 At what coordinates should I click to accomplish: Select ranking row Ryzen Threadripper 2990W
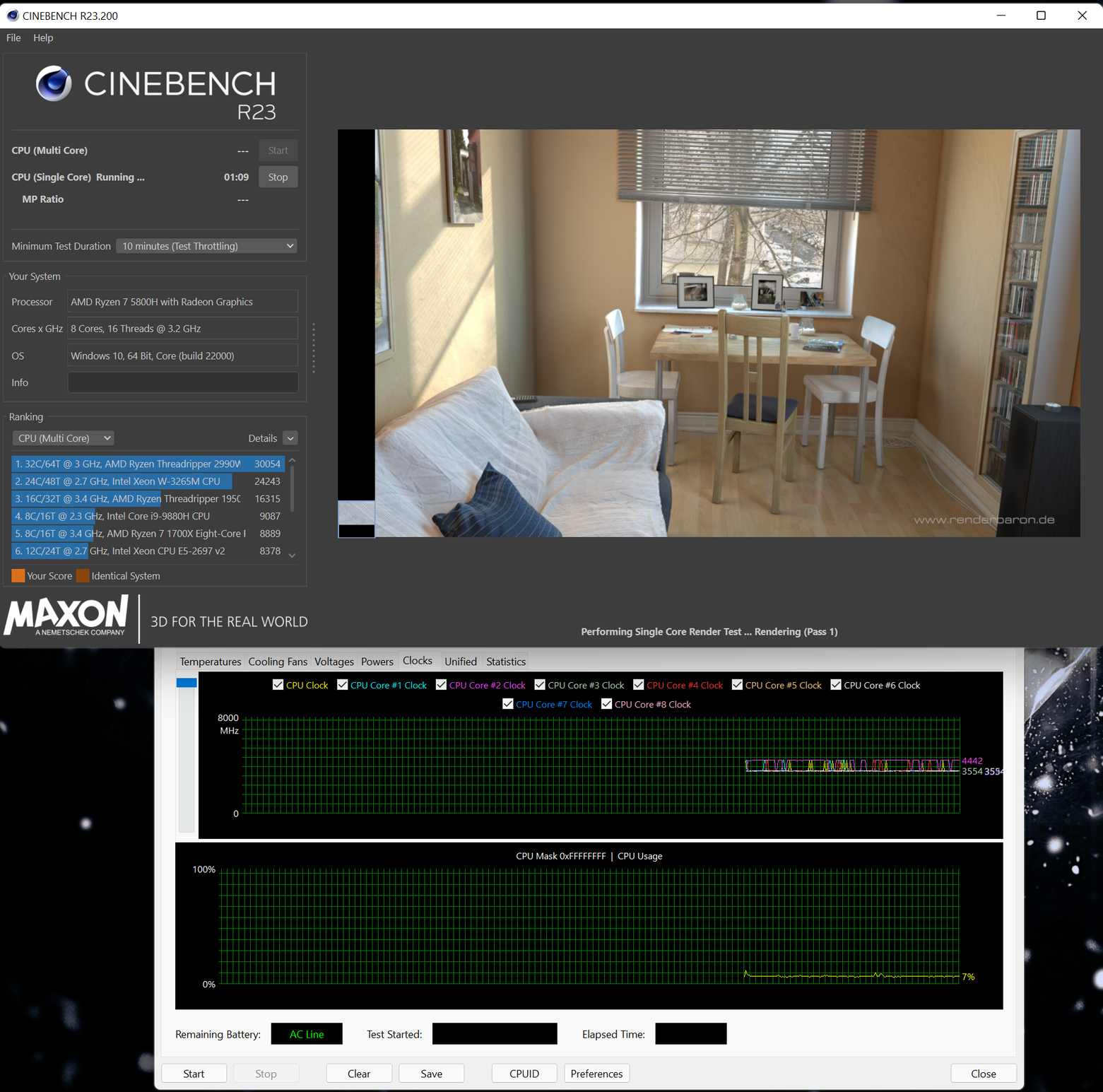148,464
